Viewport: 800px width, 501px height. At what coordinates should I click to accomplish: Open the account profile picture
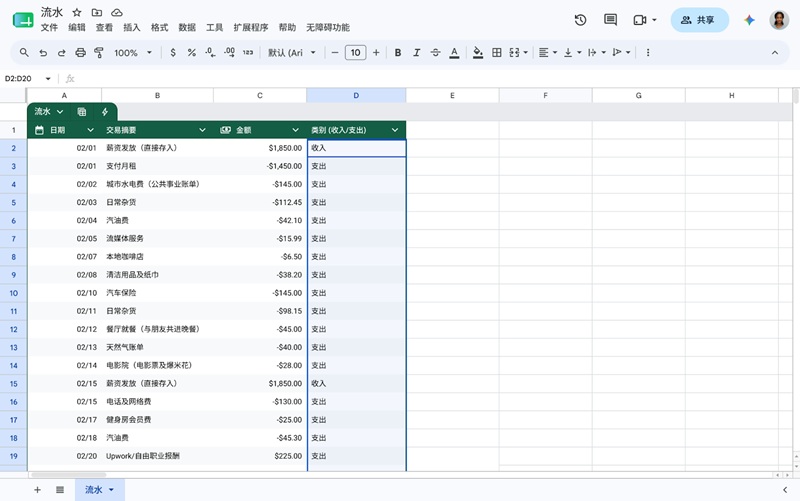tap(779, 20)
